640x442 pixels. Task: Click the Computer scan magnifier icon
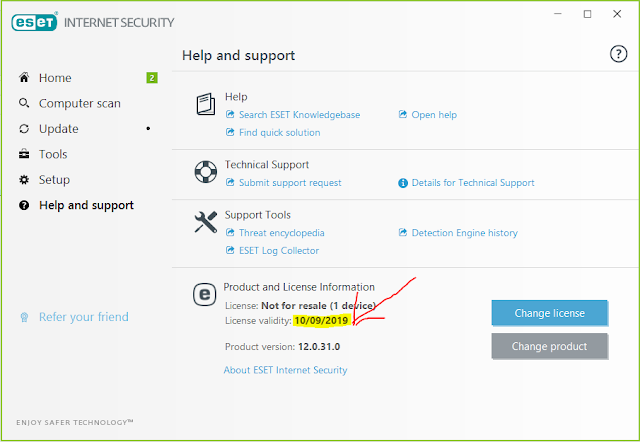click(x=24, y=103)
